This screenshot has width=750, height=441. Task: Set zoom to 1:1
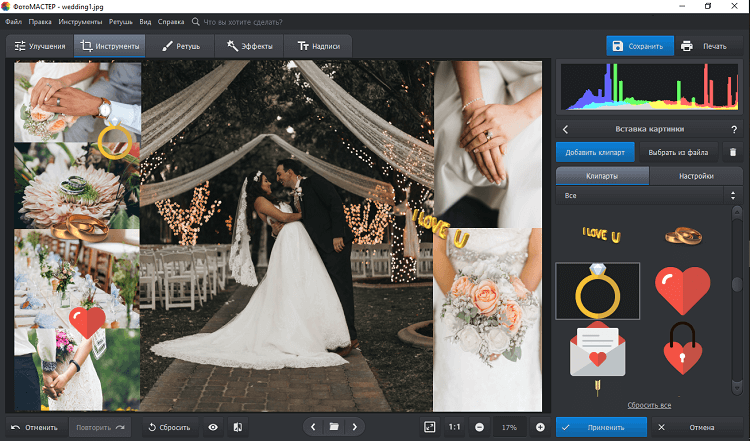[x=454, y=427]
